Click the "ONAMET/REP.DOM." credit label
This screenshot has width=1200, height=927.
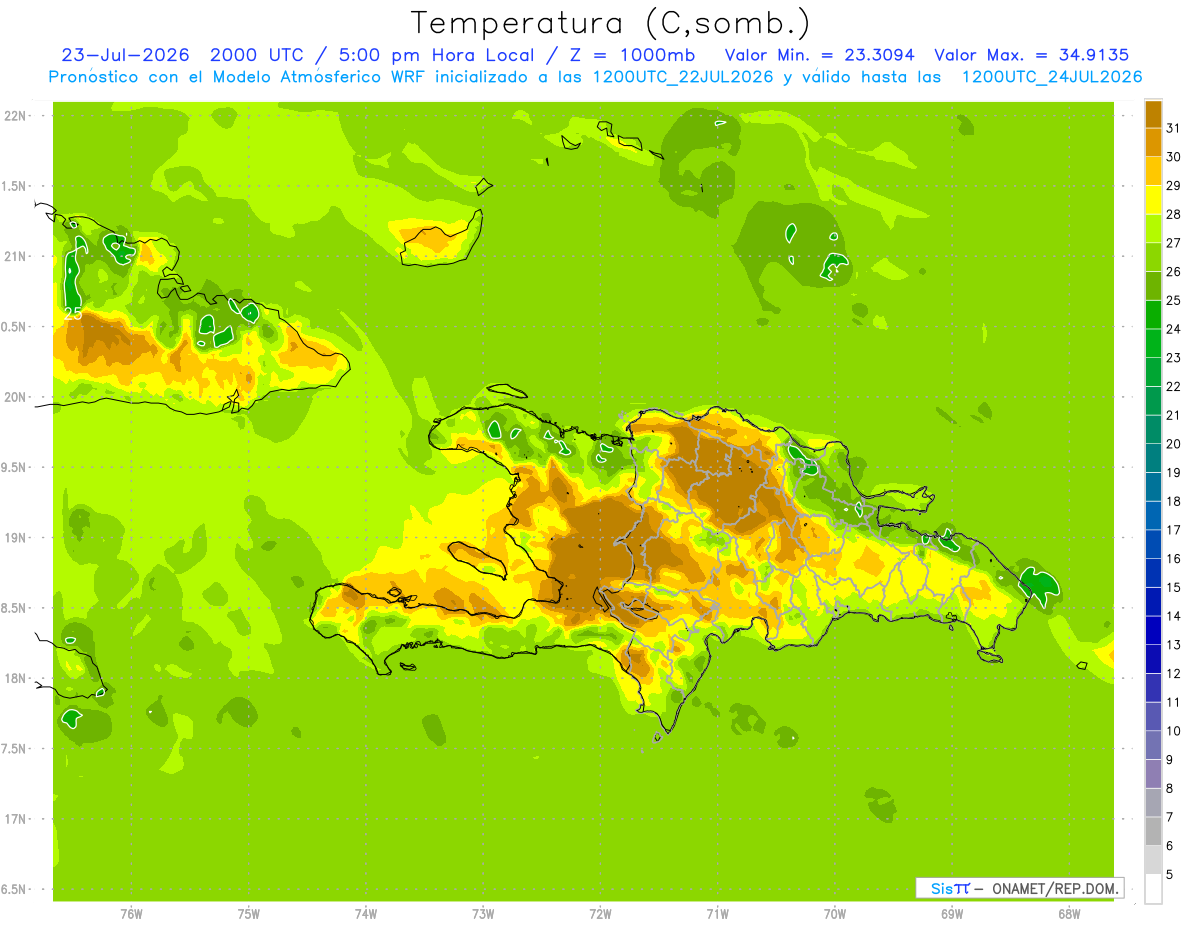[1055, 888]
